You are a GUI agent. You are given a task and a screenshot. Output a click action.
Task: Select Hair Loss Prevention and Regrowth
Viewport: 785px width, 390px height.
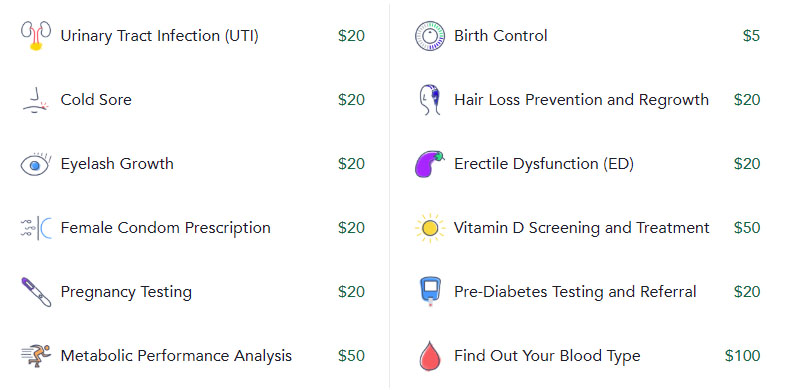[x=581, y=100]
